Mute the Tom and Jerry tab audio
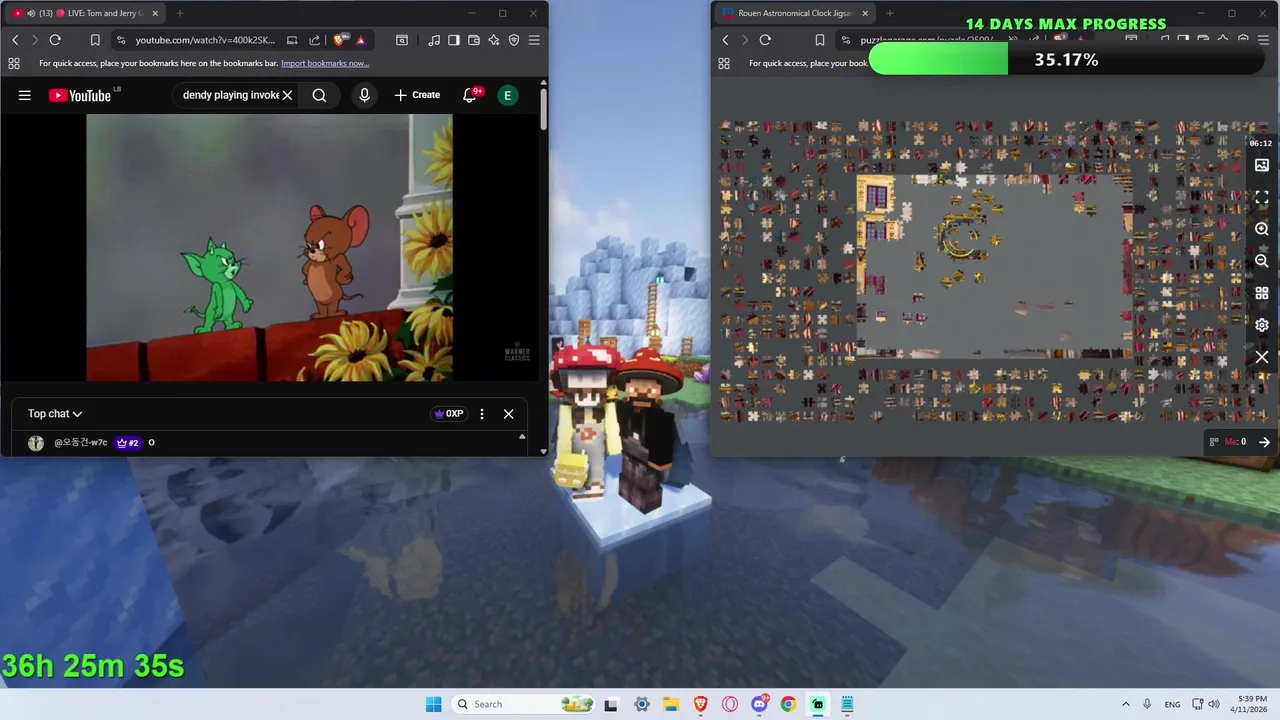 click(x=31, y=13)
